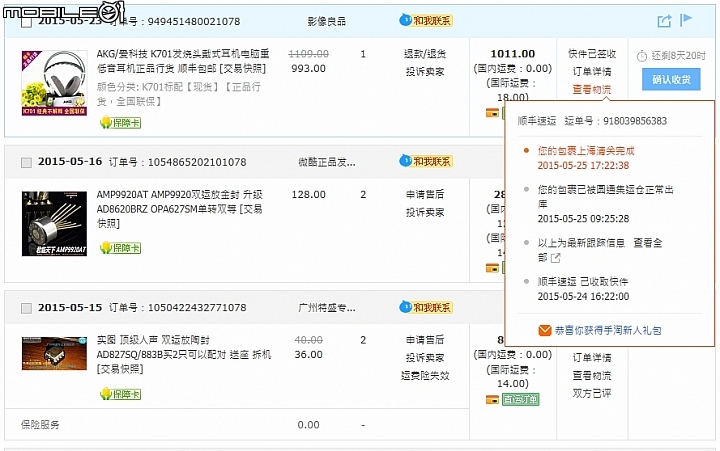The width and height of the screenshot is (720, 451).
Task: Click 投诉卖家 for AD827SQ order
Action: (425, 358)
